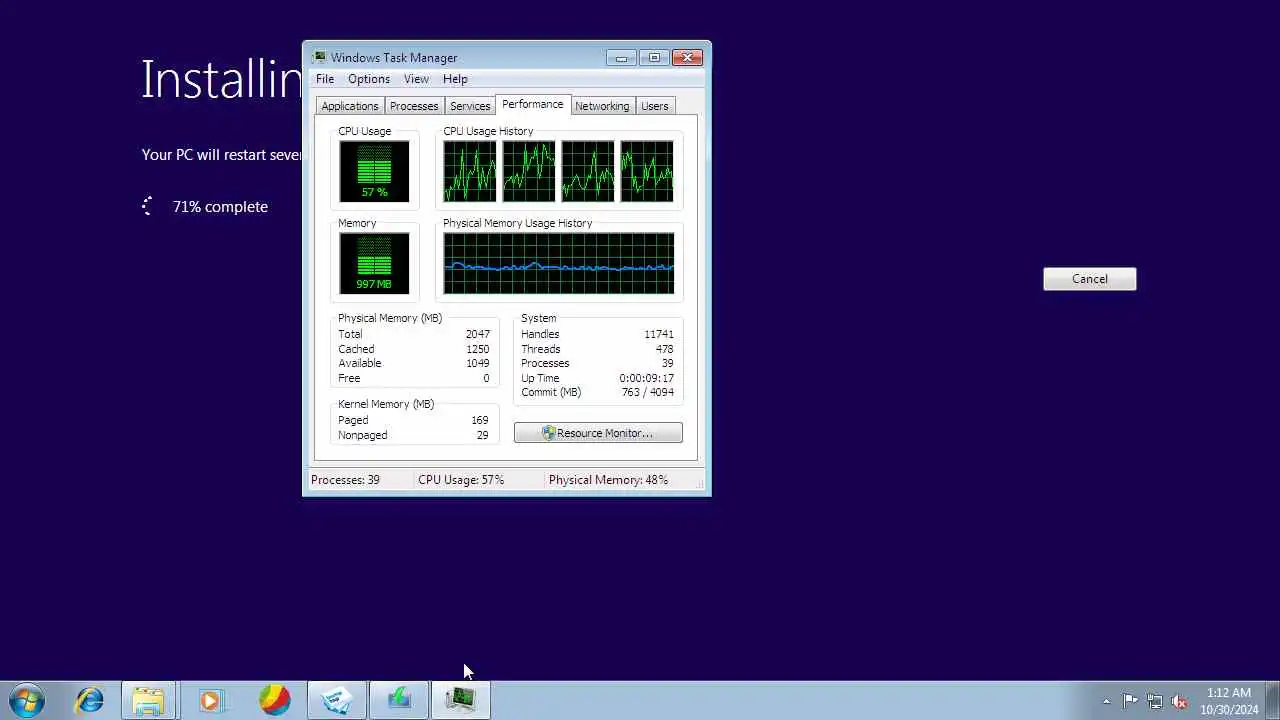The width and height of the screenshot is (1280, 720).
Task: Show hidden system tray icons
Action: point(1106,701)
